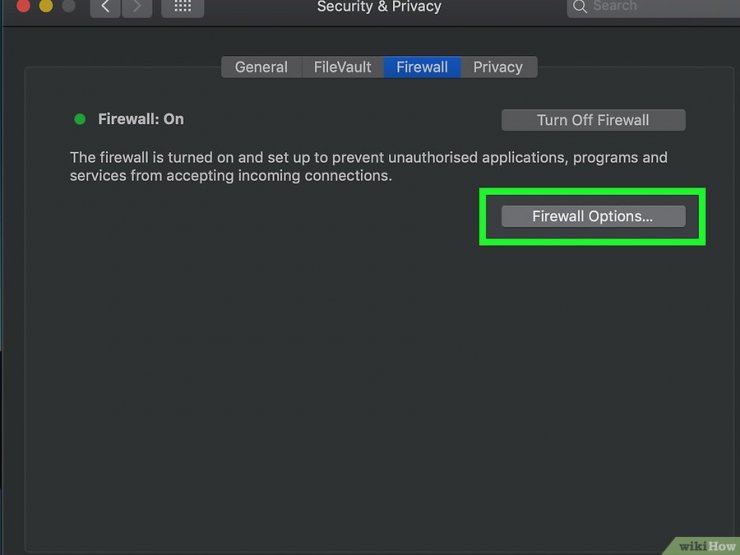740x555 pixels.
Task: Show all preferences via the grid icon
Action: coord(183,7)
